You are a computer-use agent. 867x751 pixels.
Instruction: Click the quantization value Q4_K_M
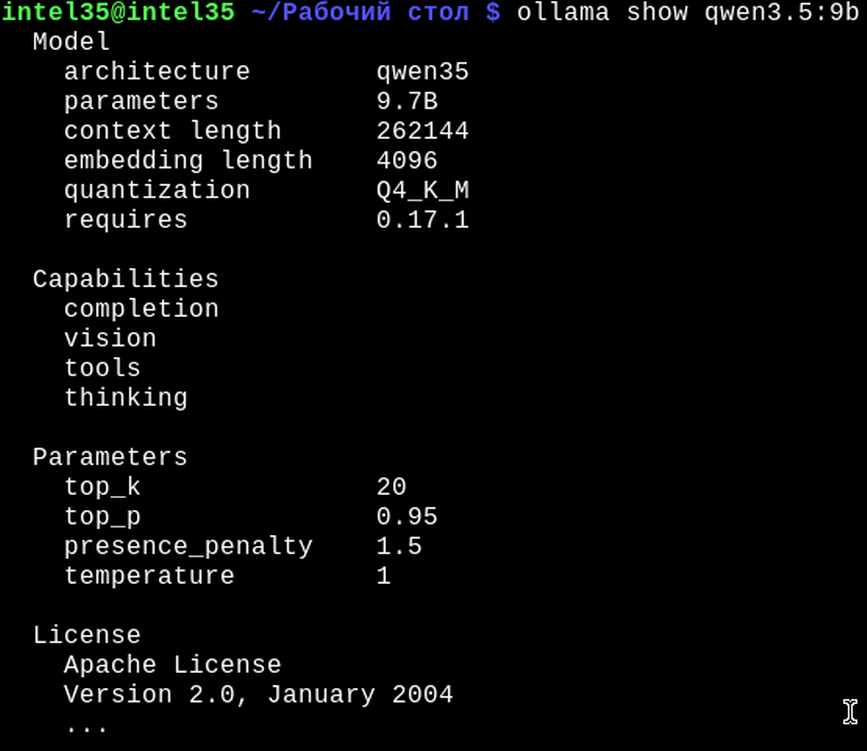click(x=422, y=191)
